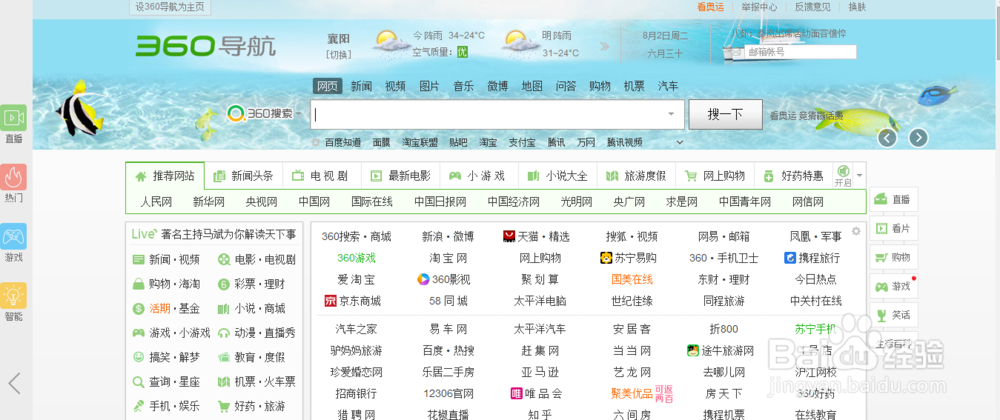Switch to the 网上购物 tab

tap(715, 176)
